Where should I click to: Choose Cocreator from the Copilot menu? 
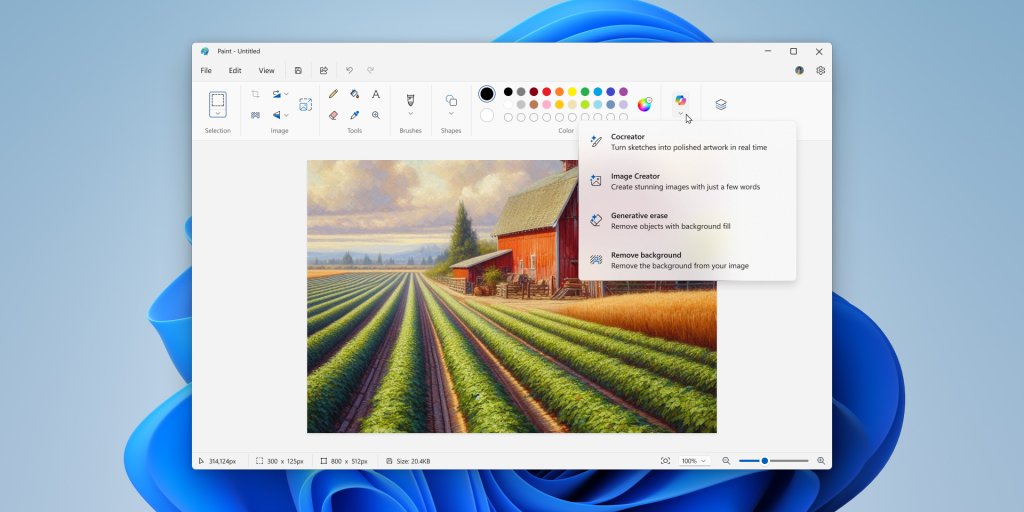pos(687,142)
